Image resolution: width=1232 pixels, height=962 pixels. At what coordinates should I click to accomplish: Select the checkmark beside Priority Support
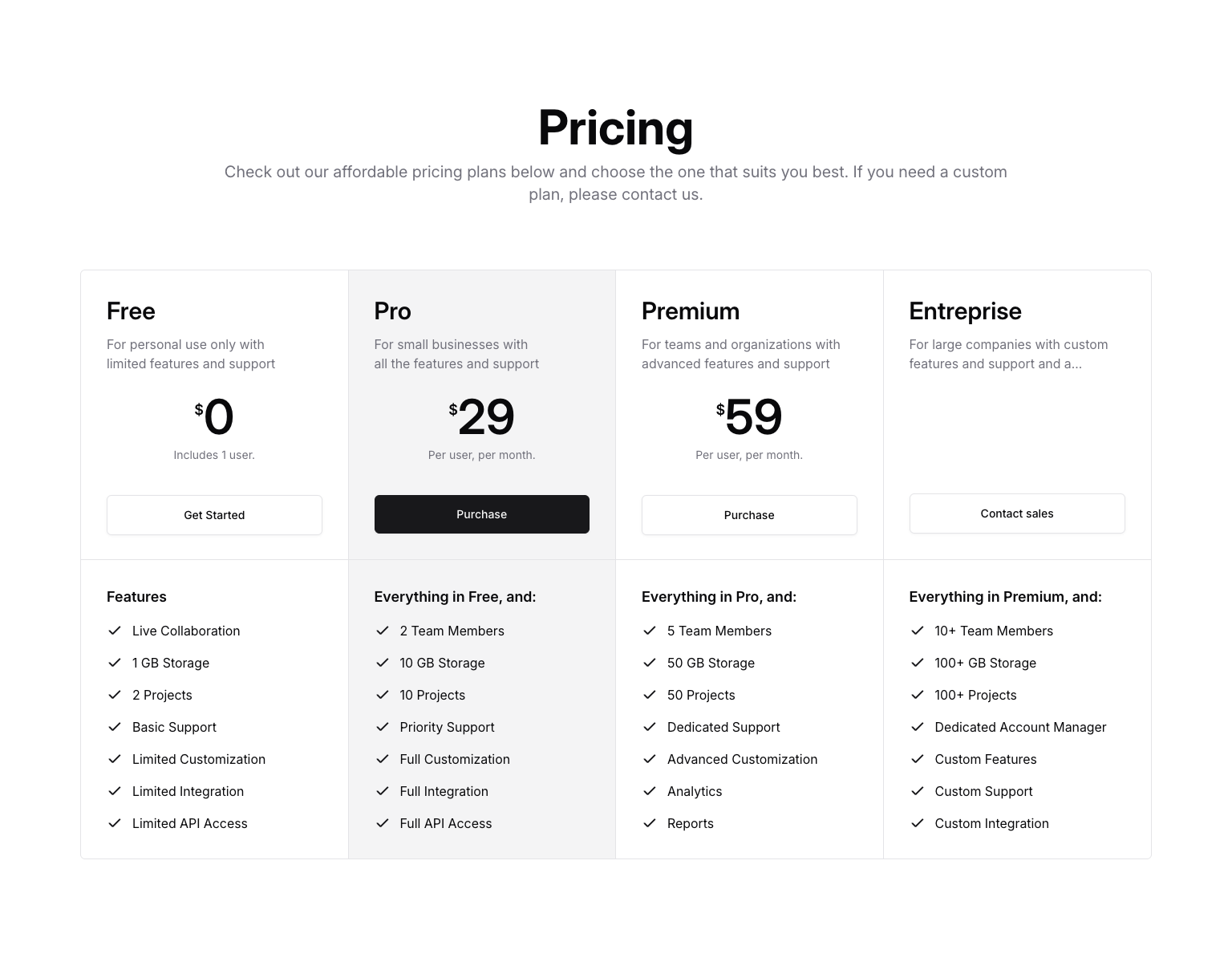(383, 727)
